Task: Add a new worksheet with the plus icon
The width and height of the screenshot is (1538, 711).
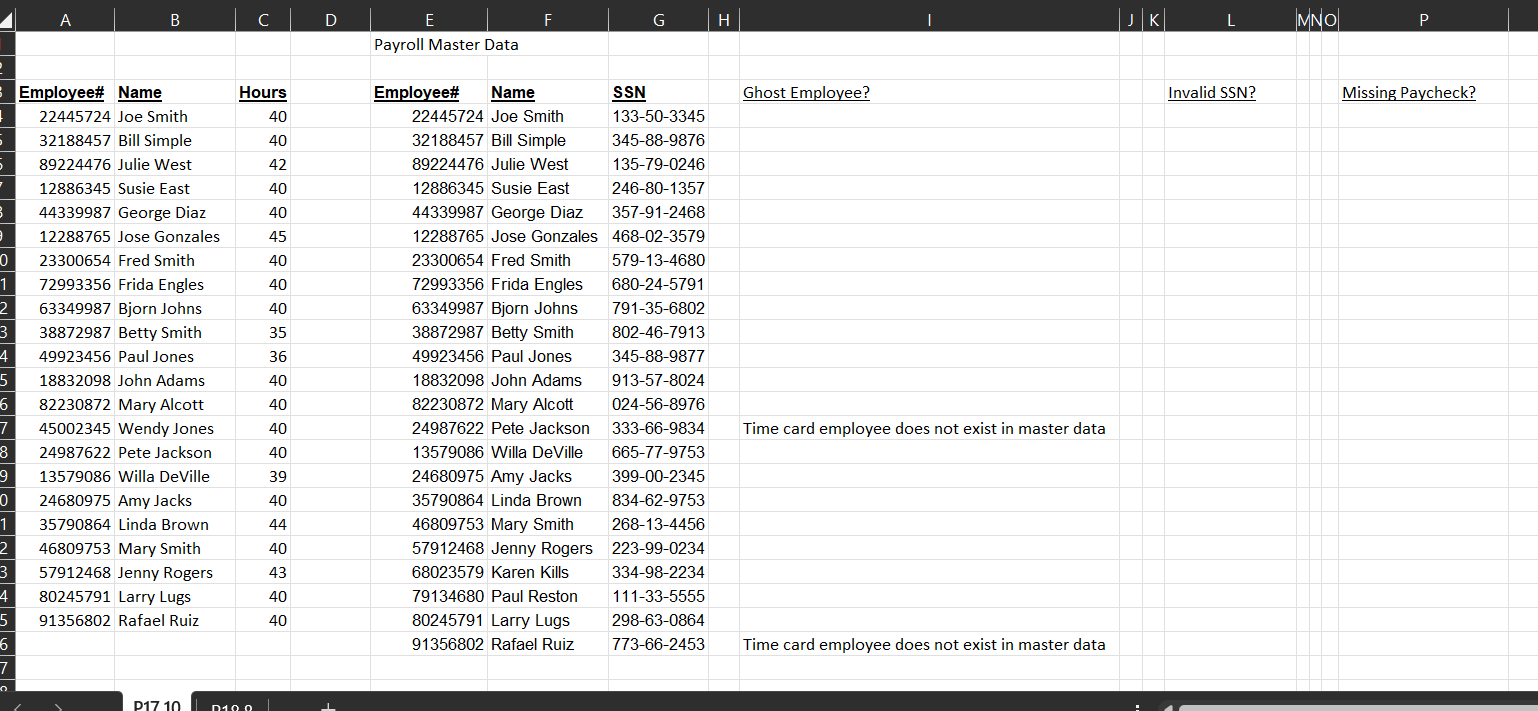Action: pyautogui.click(x=328, y=706)
